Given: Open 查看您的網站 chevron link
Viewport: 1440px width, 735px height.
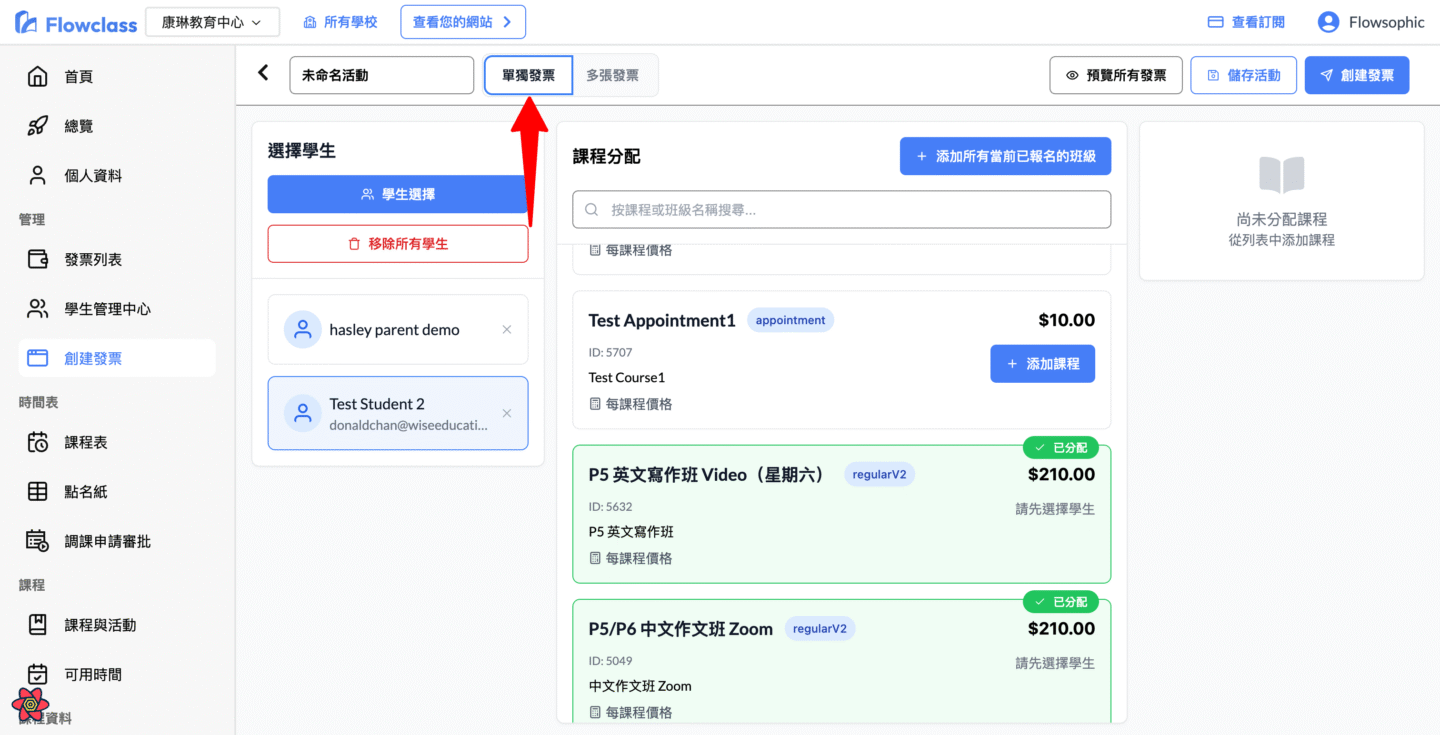Looking at the screenshot, I should [x=462, y=22].
